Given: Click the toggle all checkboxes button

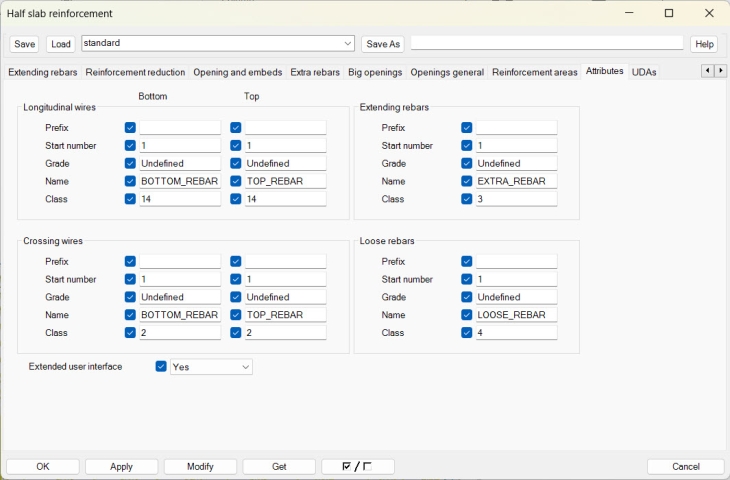Looking at the screenshot, I should 358,467.
